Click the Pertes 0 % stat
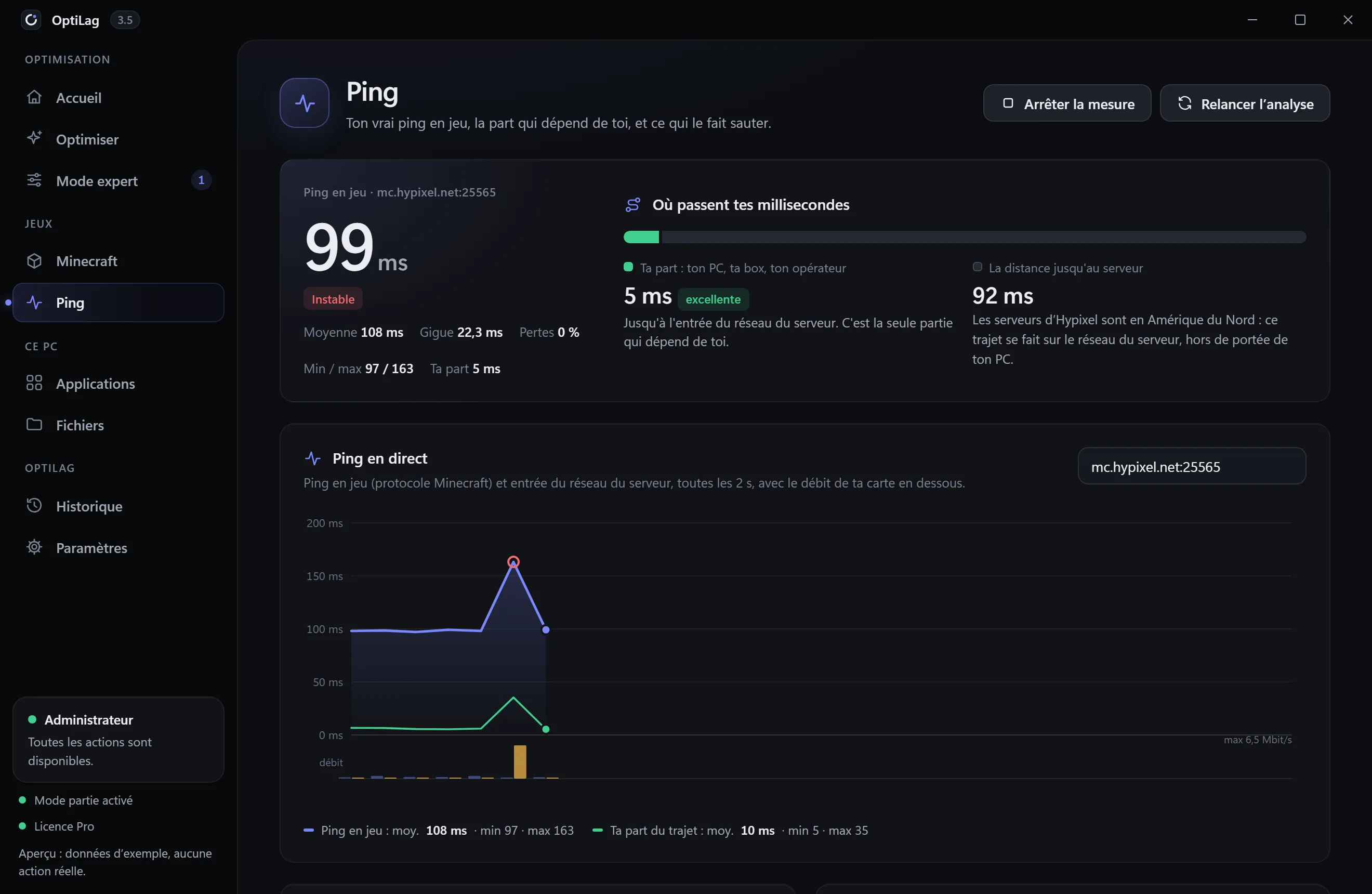The height and width of the screenshot is (894, 1372). coord(549,332)
